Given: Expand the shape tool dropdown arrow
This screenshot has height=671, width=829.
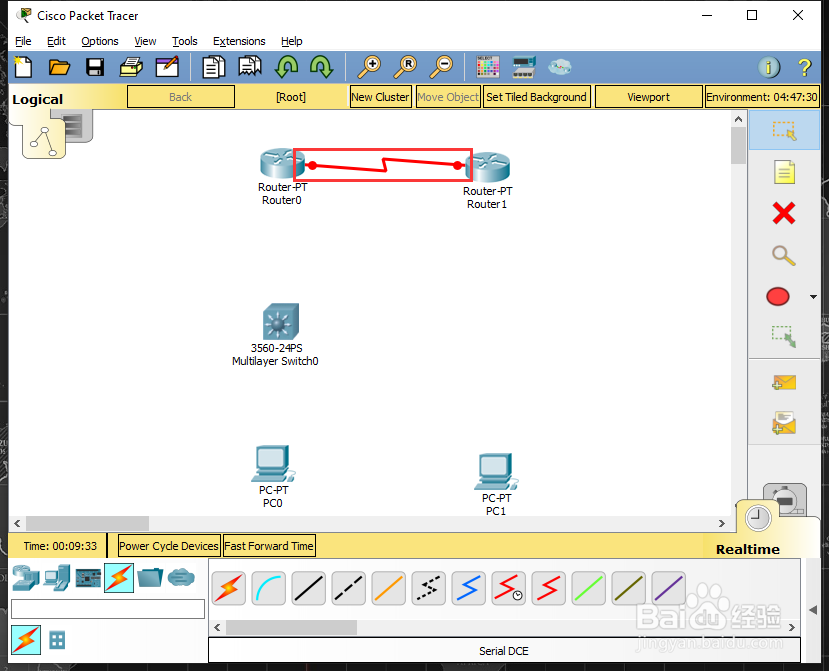Looking at the screenshot, I should pos(813,297).
